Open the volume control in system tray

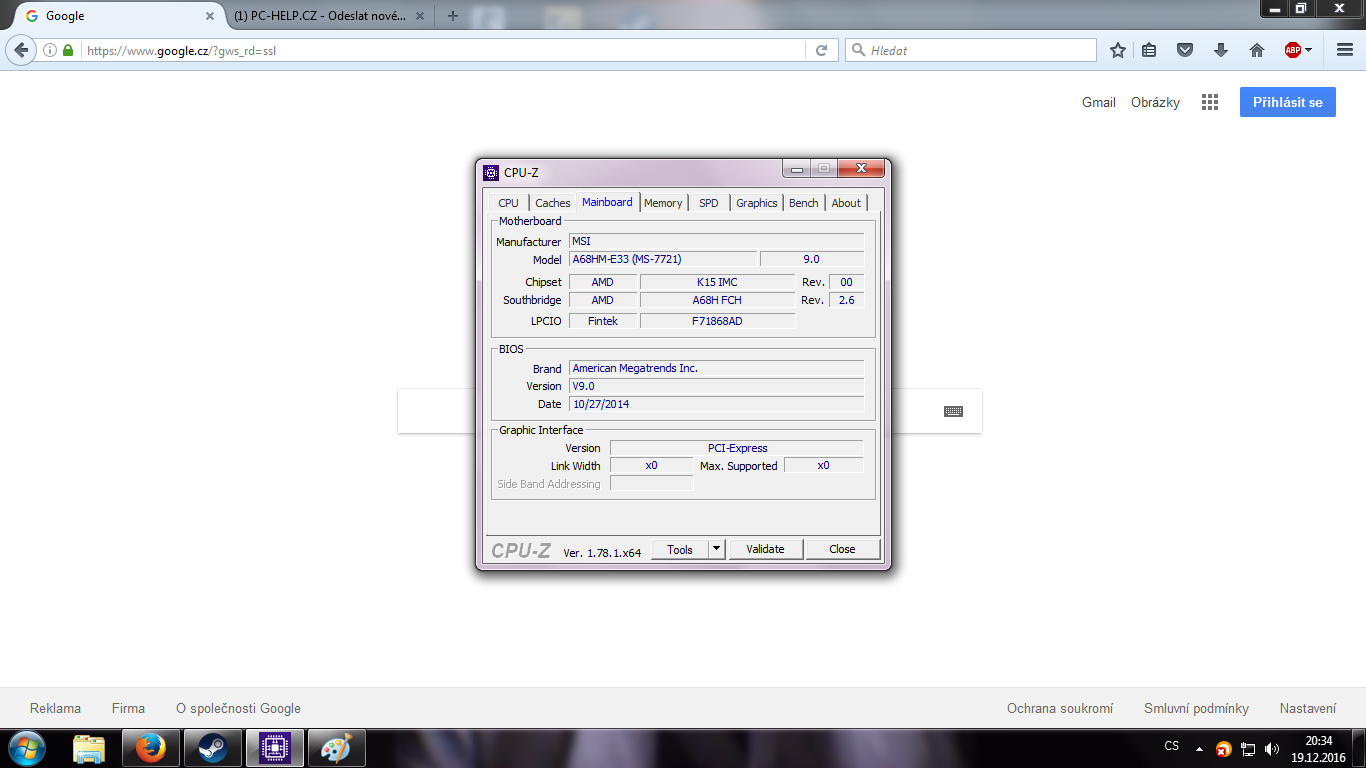click(1272, 748)
